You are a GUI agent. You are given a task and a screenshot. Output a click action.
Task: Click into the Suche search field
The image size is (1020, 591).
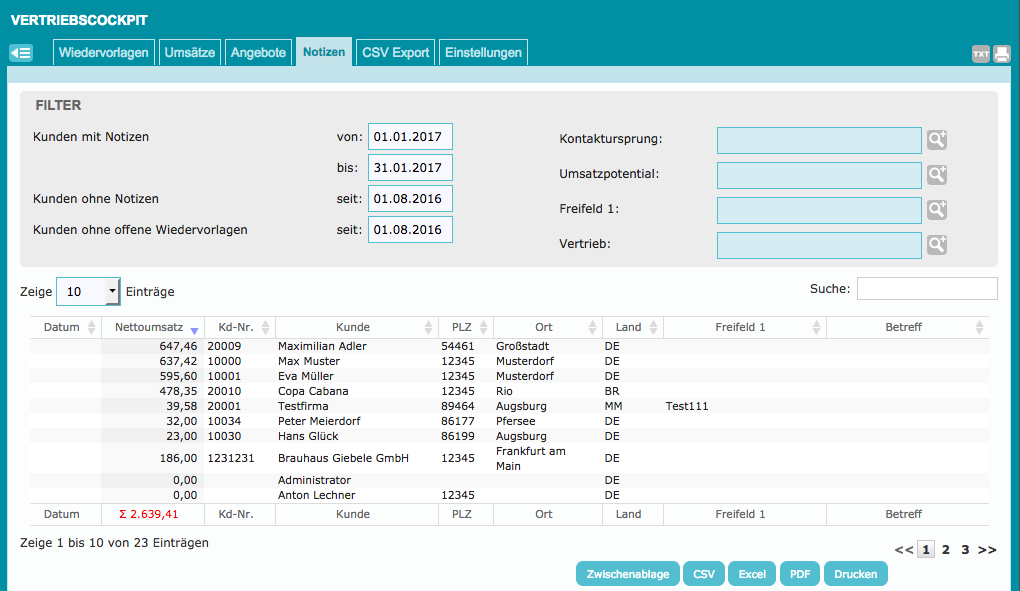coord(927,289)
